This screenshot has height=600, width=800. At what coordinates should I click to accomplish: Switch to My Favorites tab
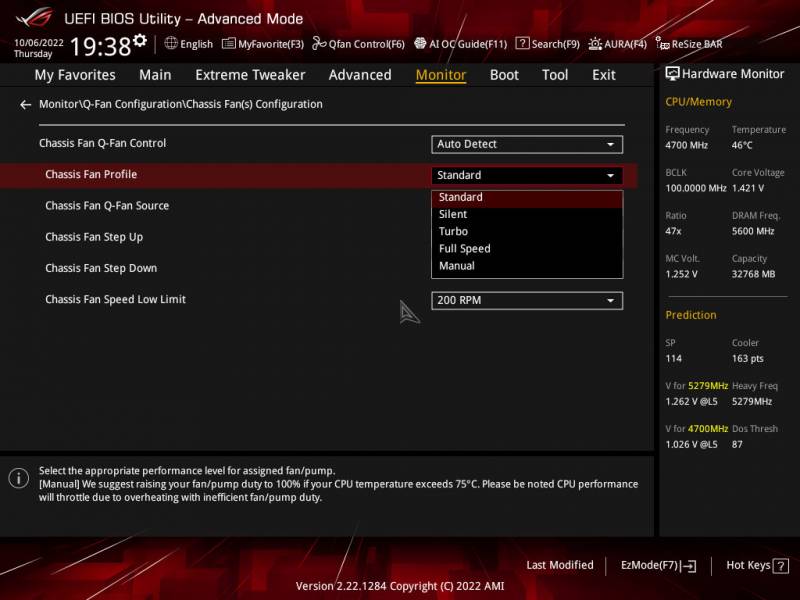coord(75,75)
